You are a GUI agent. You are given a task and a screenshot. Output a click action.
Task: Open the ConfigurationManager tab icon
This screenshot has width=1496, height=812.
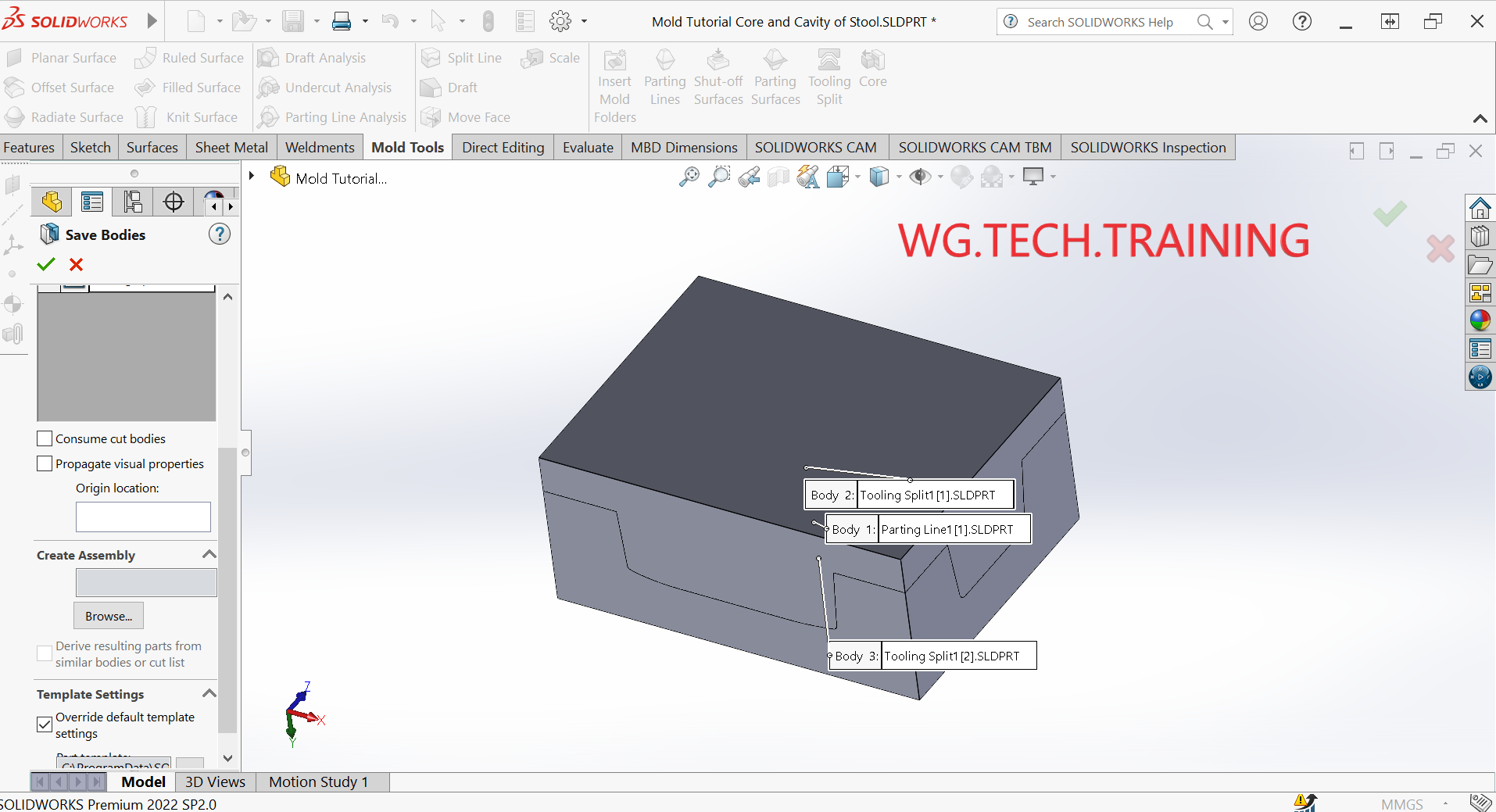pos(133,202)
